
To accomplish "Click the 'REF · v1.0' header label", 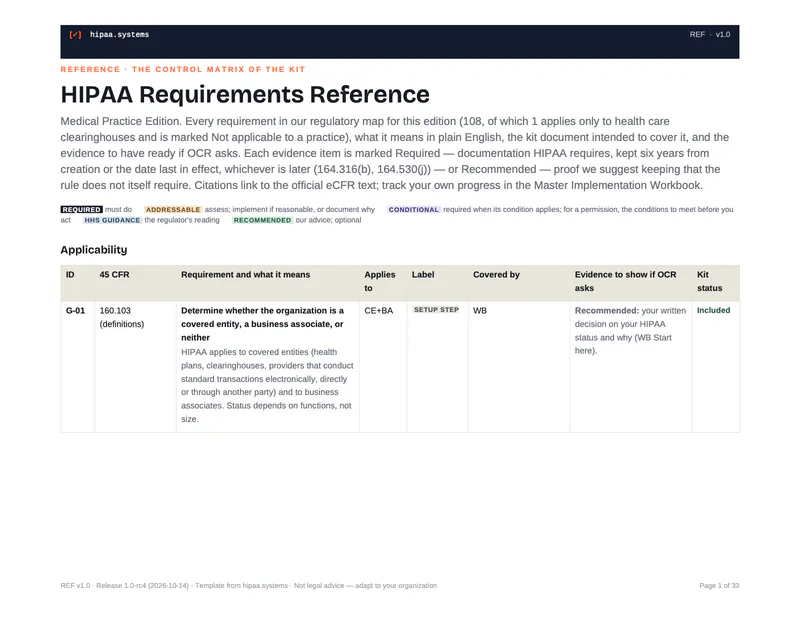I will (x=710, y=35).
